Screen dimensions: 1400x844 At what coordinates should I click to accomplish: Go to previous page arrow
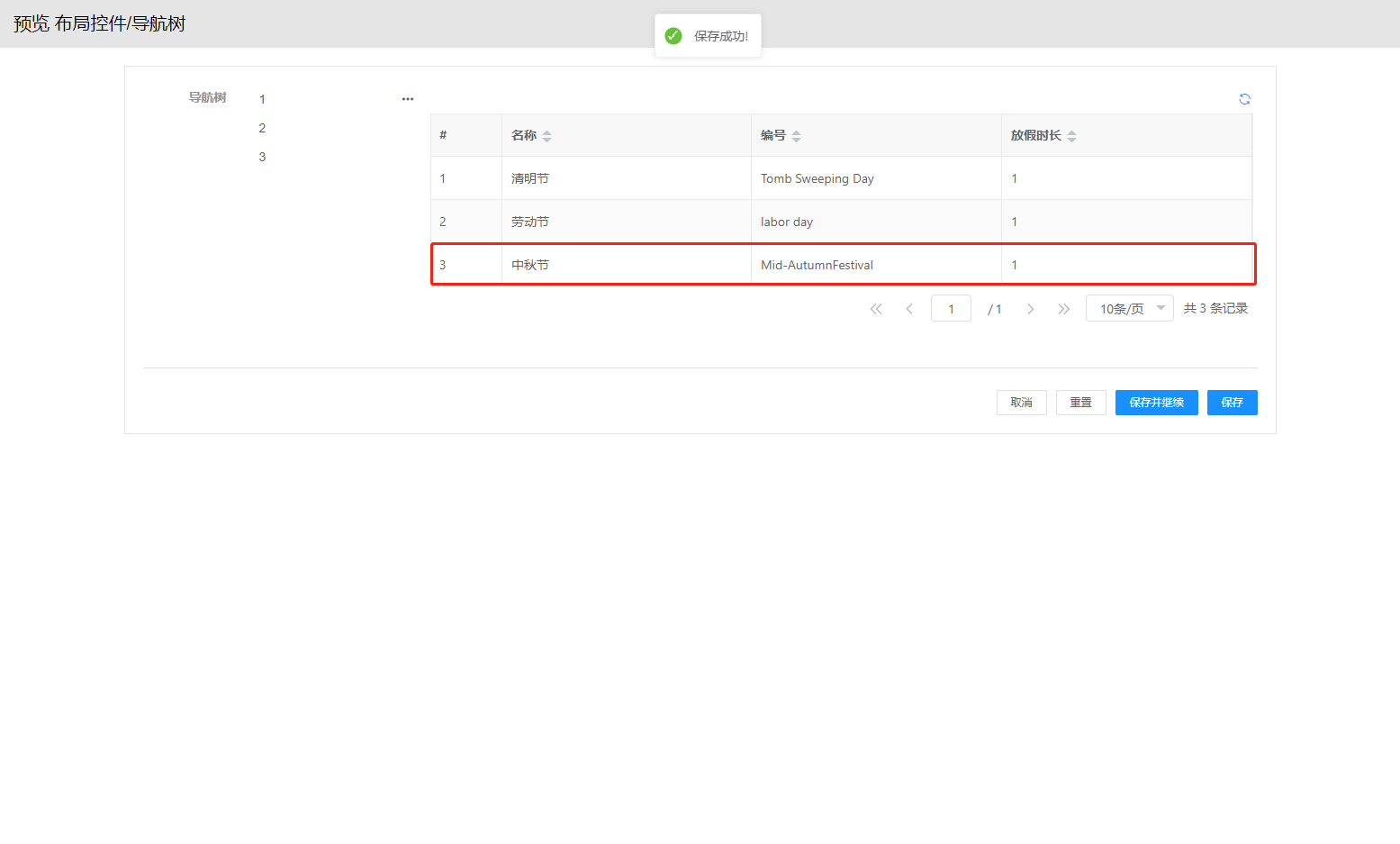(x=909, y=309)
